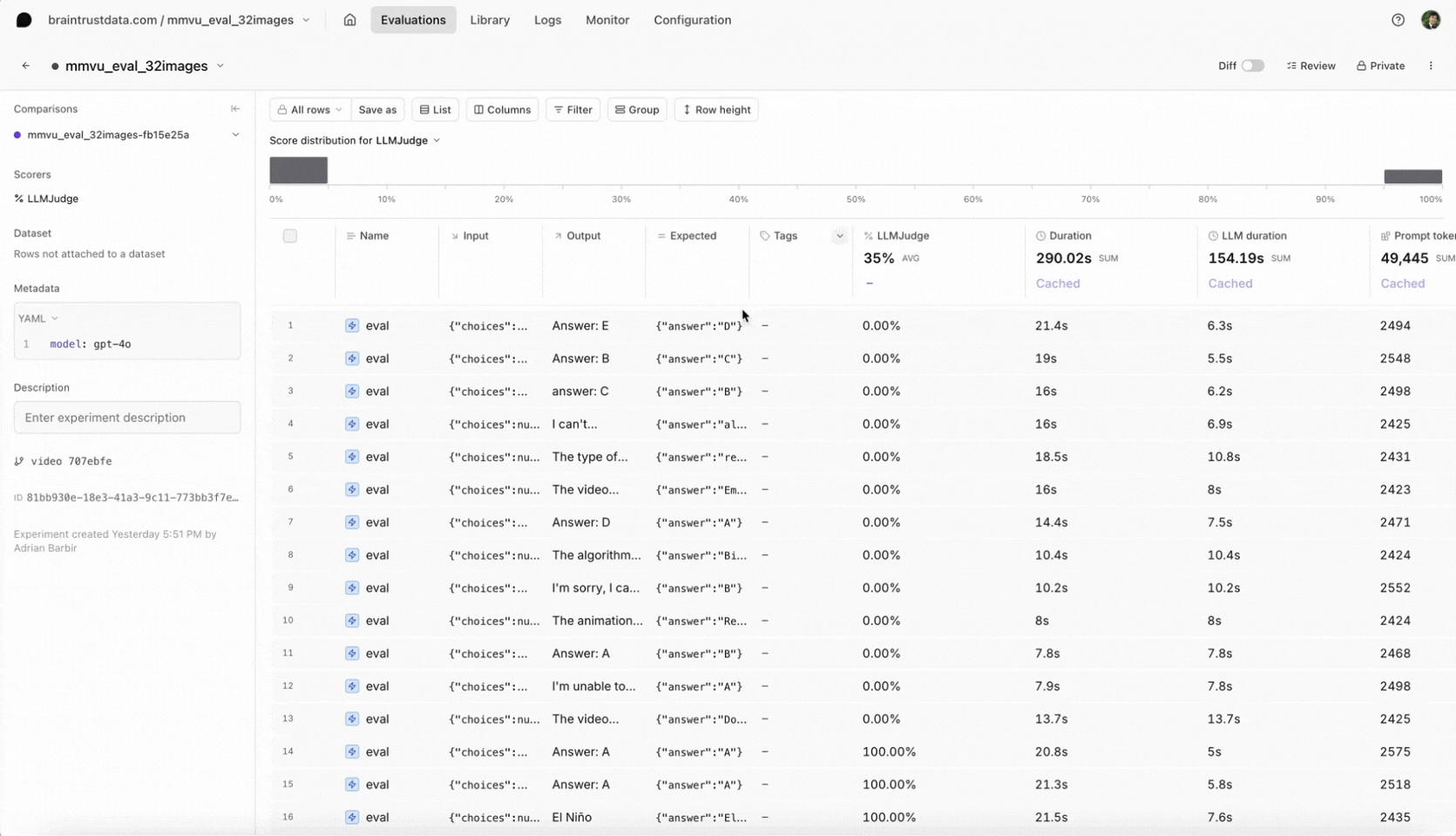Focus the experiment description input field
The height and width of the screenshot is (836, 1456).
(127, 418)
